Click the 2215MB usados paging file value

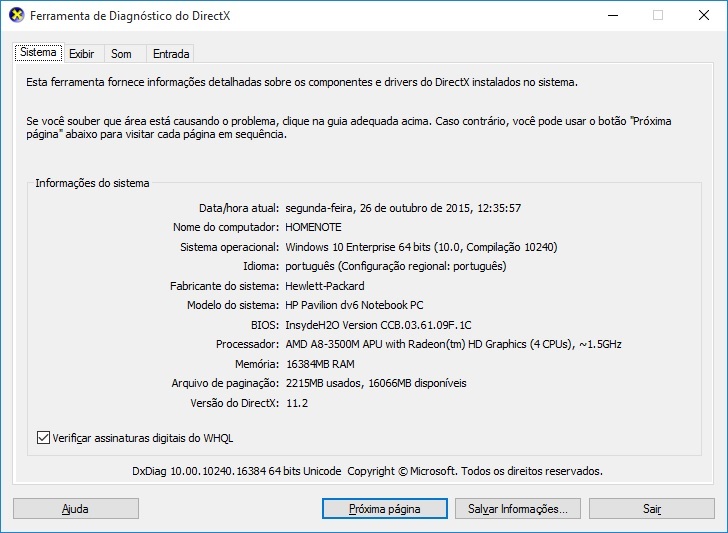pyautogui.click(x=376, y=384)
